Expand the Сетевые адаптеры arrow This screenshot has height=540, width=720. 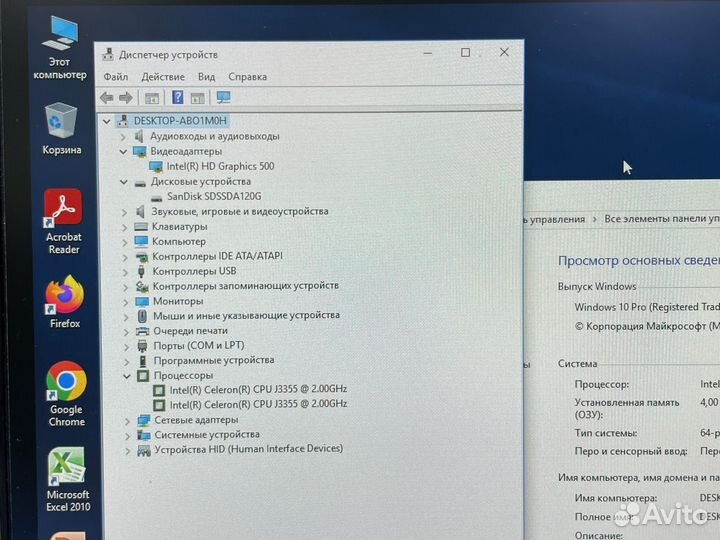[127, 421]
